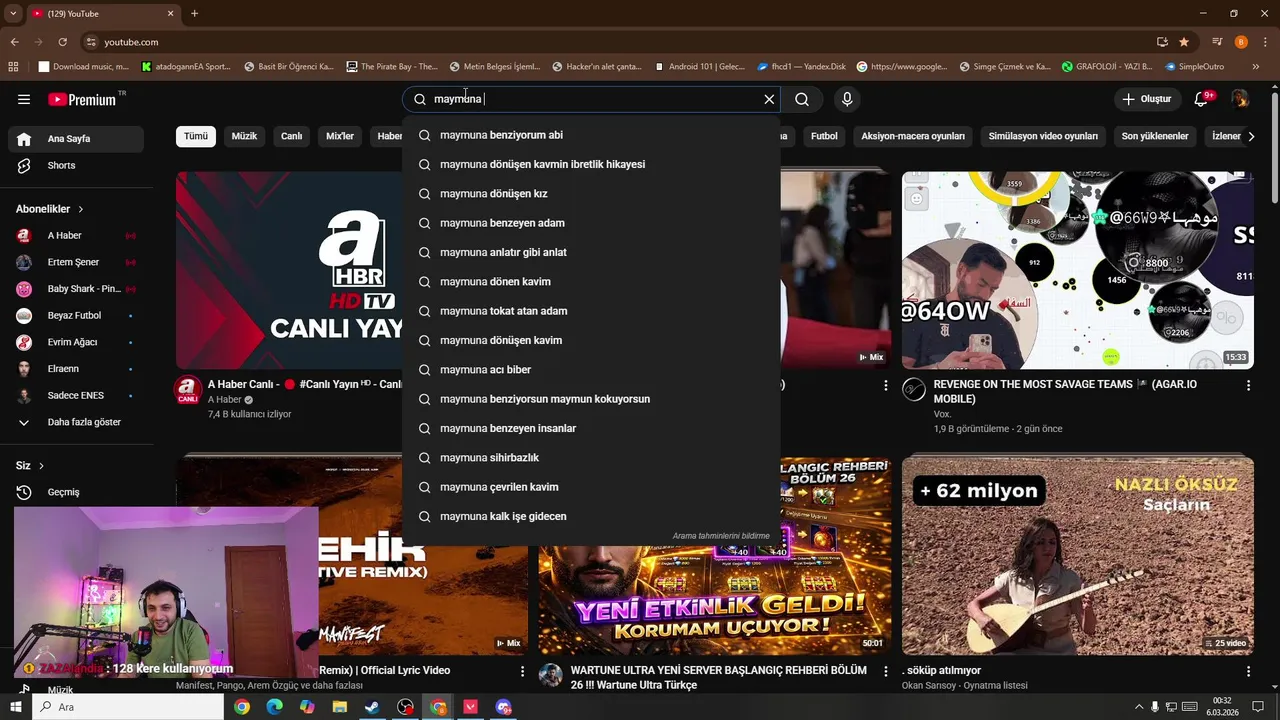Choose suggestion 'maymuna benziyorum abi'
This screenshot has height=720, width=1280.
591,135
